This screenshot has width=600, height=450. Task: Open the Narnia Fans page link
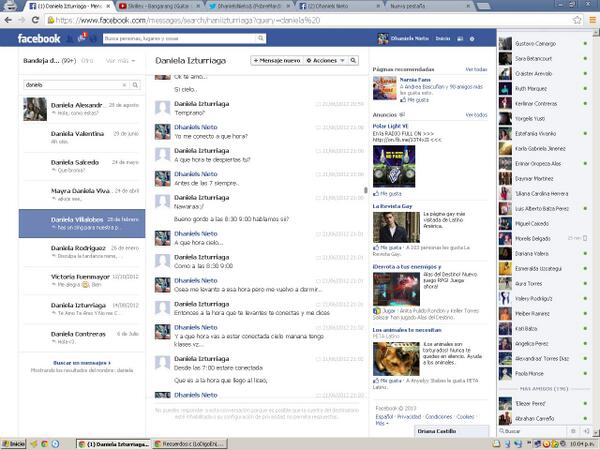coord(415,80)
